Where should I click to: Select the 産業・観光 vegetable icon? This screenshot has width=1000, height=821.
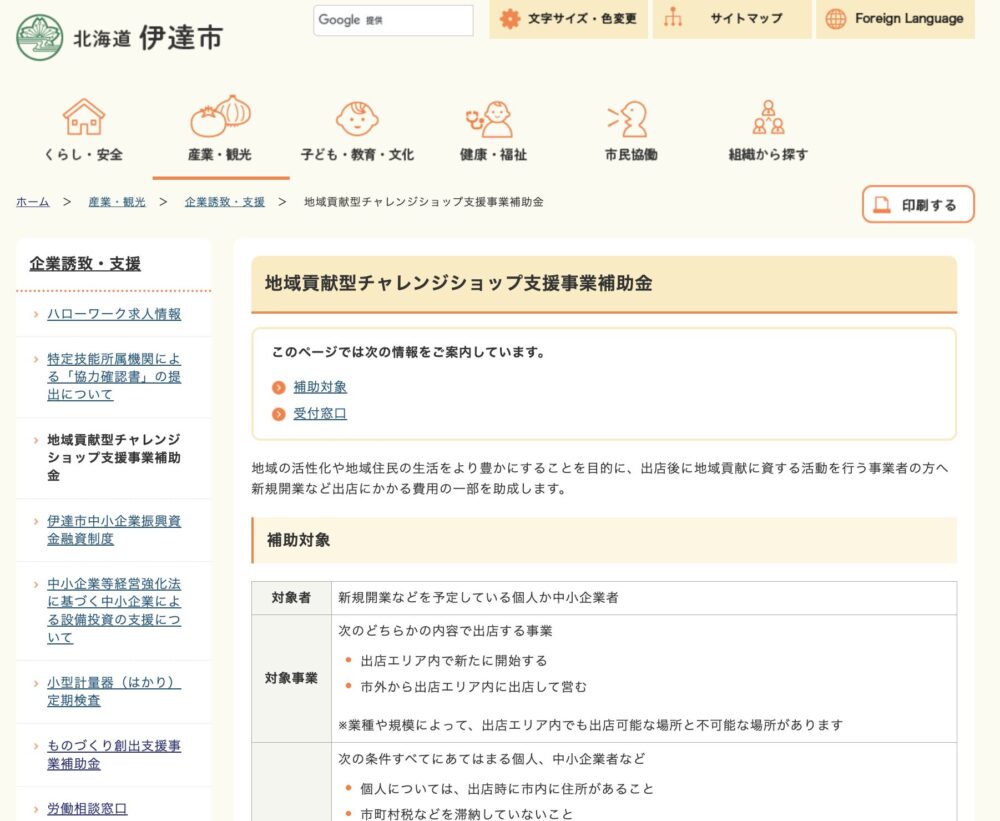tap(220, 116)
